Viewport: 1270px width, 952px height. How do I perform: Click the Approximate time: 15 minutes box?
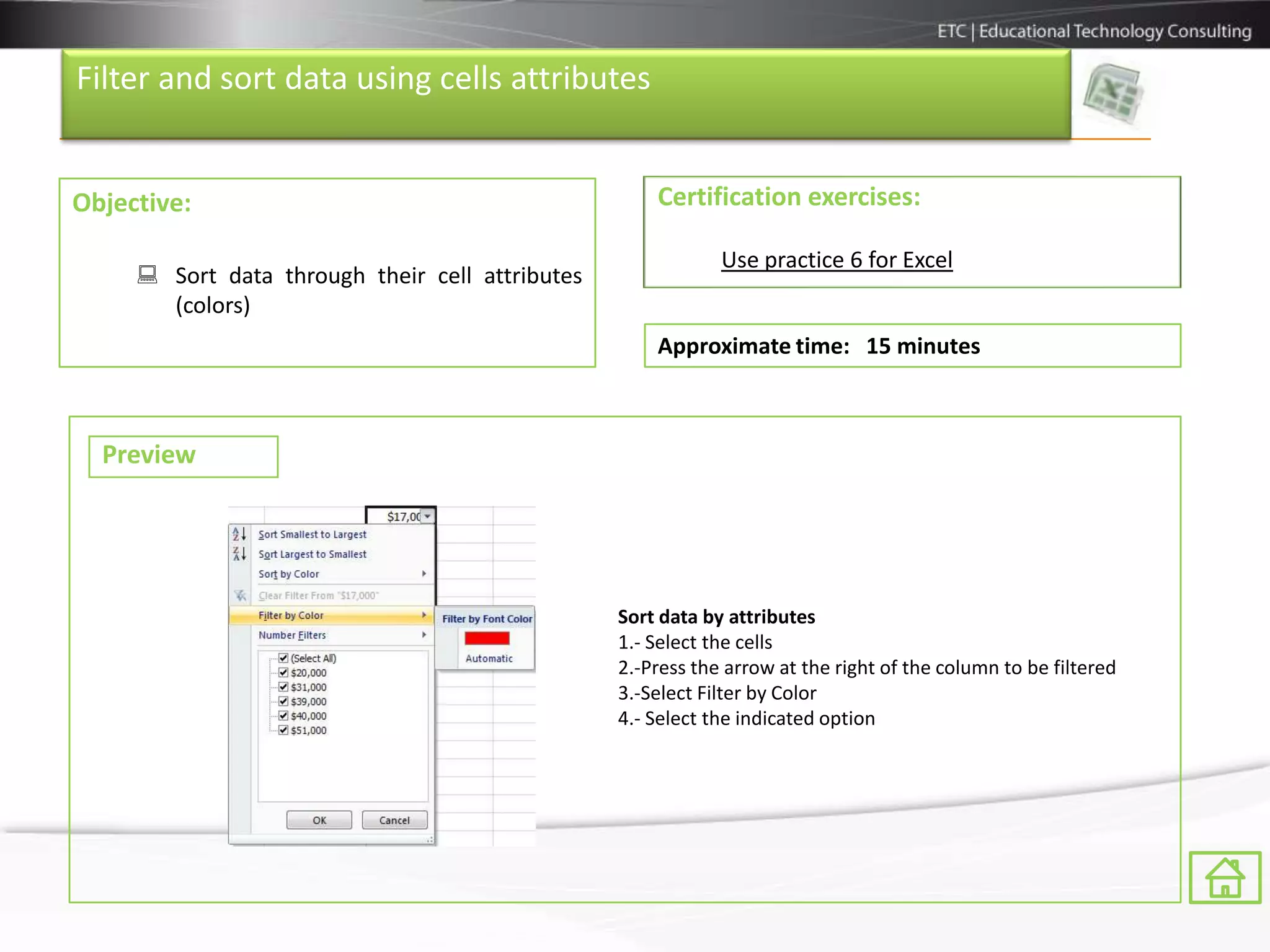[912, 346]
